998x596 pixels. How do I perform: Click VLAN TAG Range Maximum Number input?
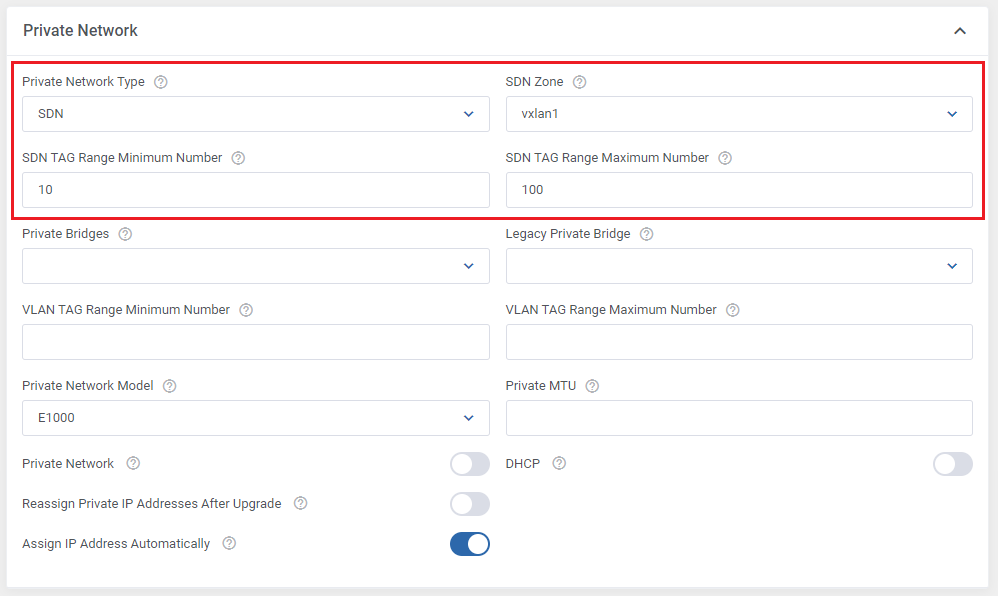click(739, 342)
